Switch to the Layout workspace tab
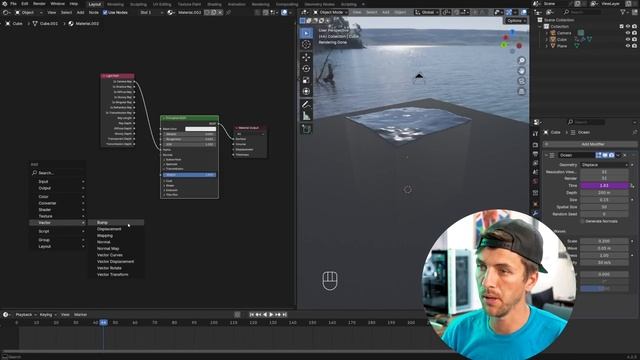Viewport: 640px width, 360px height. pos(95,4)
